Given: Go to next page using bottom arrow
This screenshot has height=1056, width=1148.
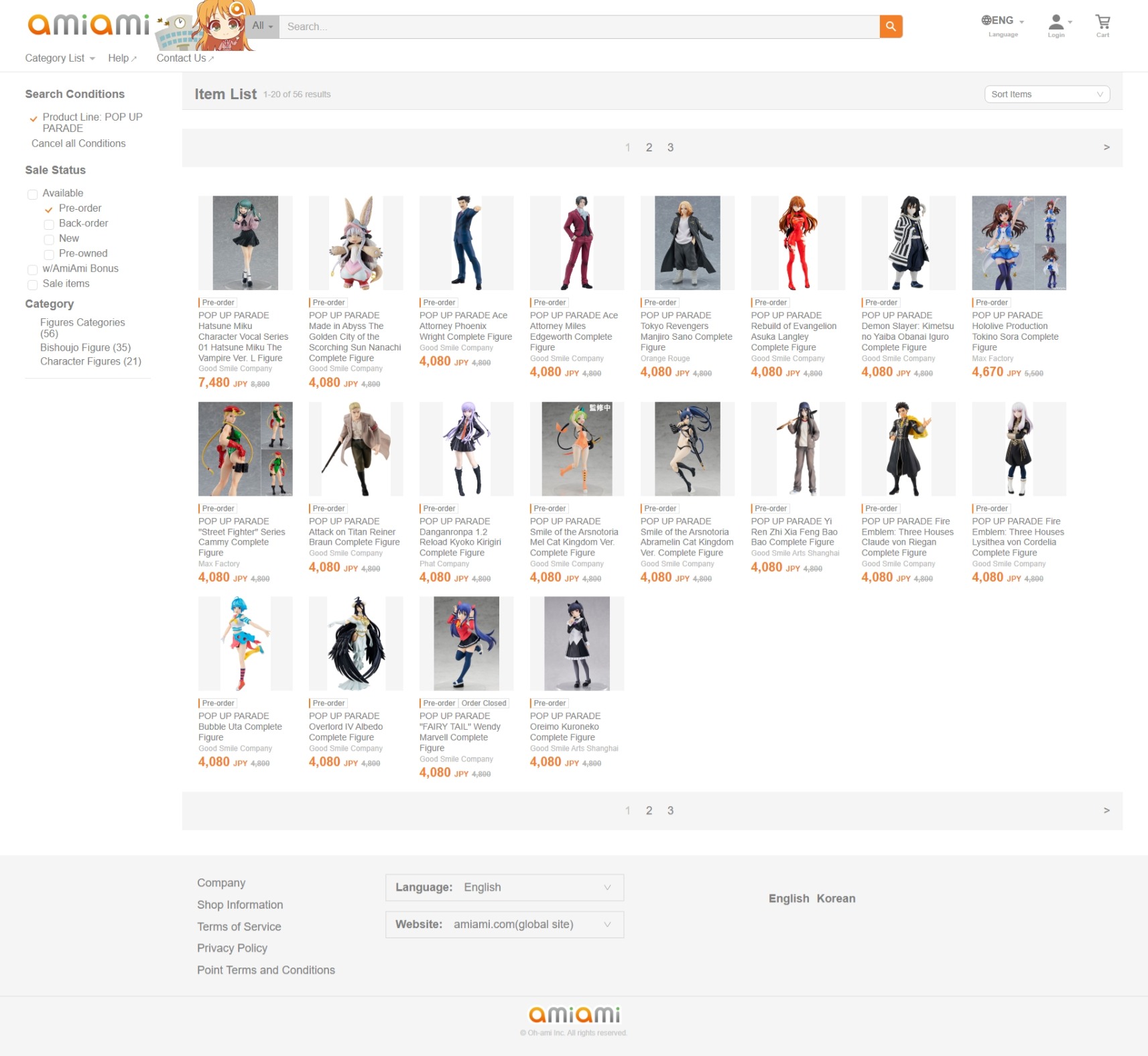Looking at the screenshot, I should pyautogui.click(x=1106, y=811).
